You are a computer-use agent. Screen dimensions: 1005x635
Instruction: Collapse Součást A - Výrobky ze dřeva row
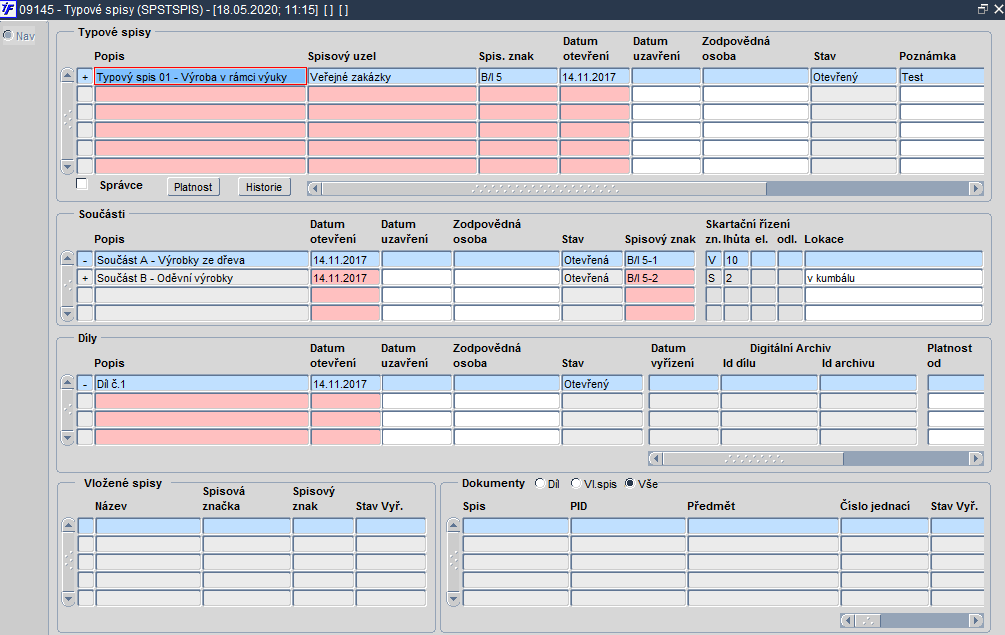pos(85,260)
